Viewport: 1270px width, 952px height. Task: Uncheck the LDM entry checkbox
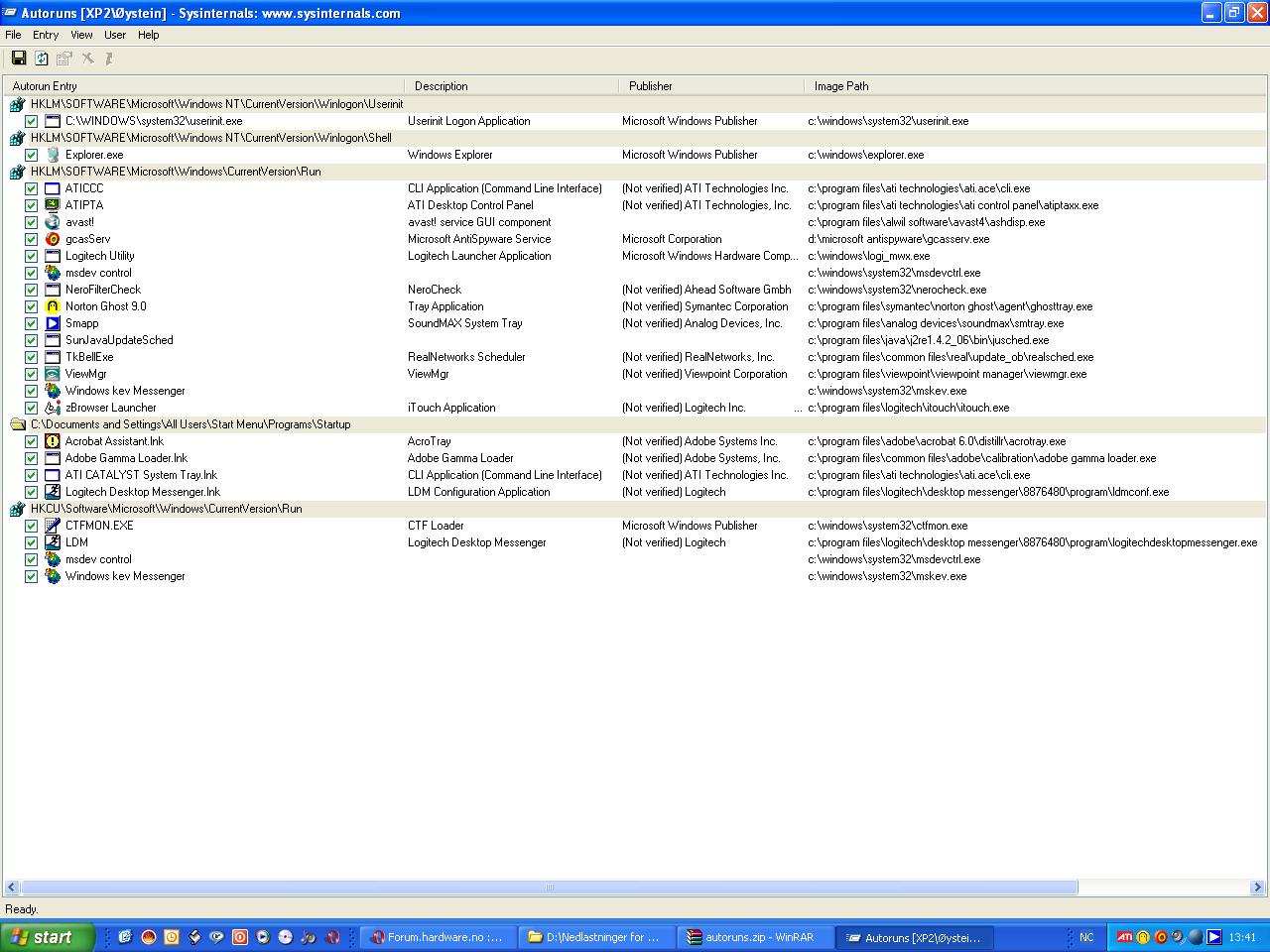(x=31, y=542)
